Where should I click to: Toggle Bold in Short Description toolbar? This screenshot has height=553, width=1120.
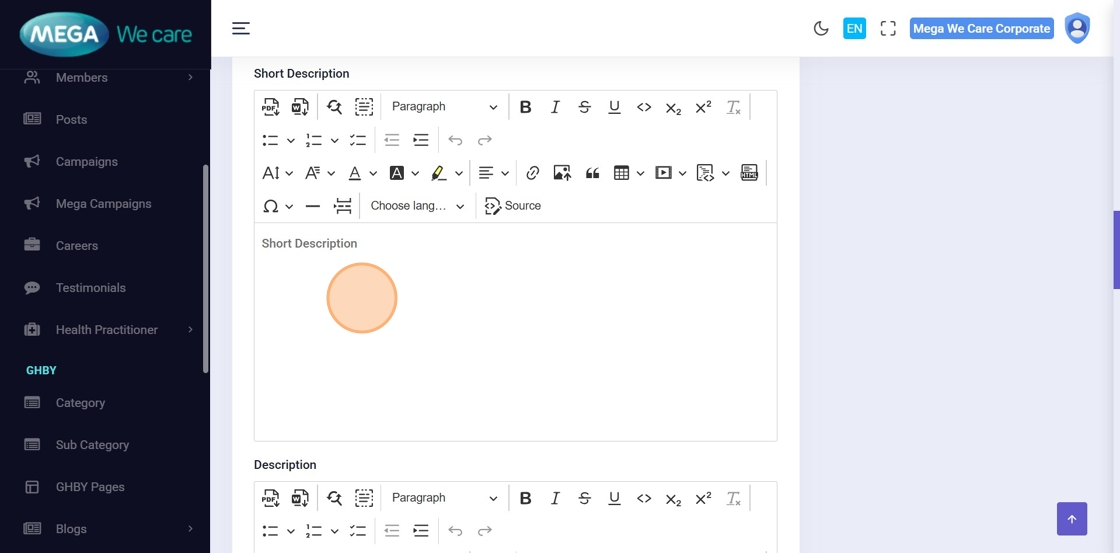coord(525,107)
